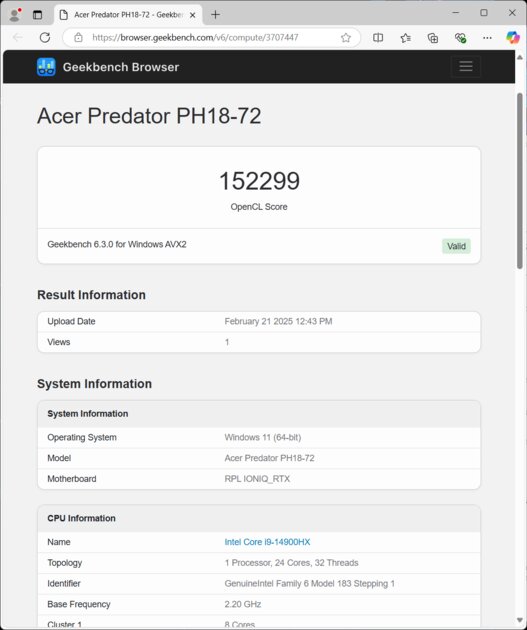Click the Base Frequency row label
Viewport: 527px width, 630px height.
tap(78, 604)
